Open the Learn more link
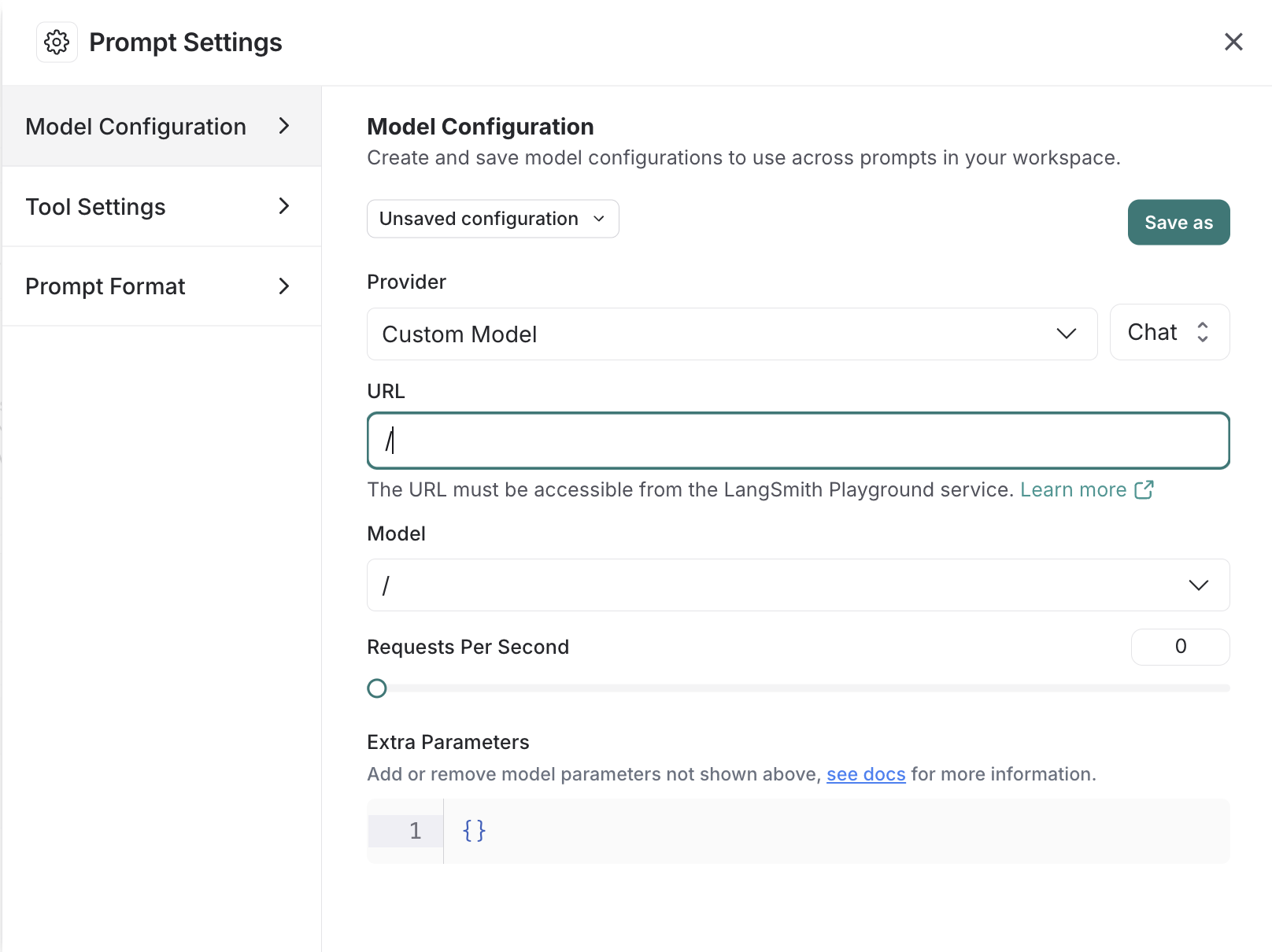The image size is (1272, 952). pos(1073,490)
